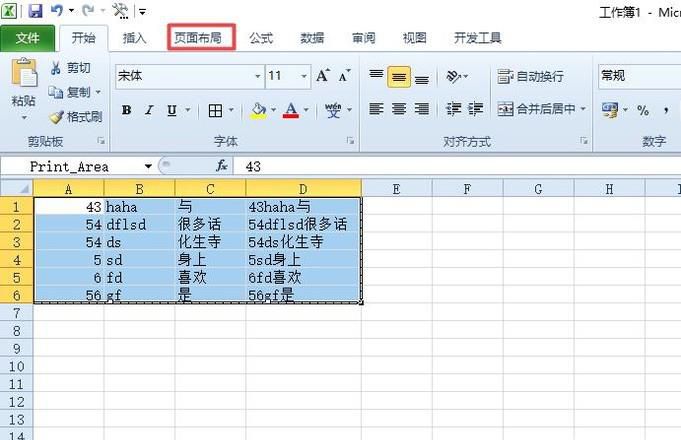The height and width of the screenshot is (440, 681).
Task: Click the Redo icon
Action: (x=88, y=10)
